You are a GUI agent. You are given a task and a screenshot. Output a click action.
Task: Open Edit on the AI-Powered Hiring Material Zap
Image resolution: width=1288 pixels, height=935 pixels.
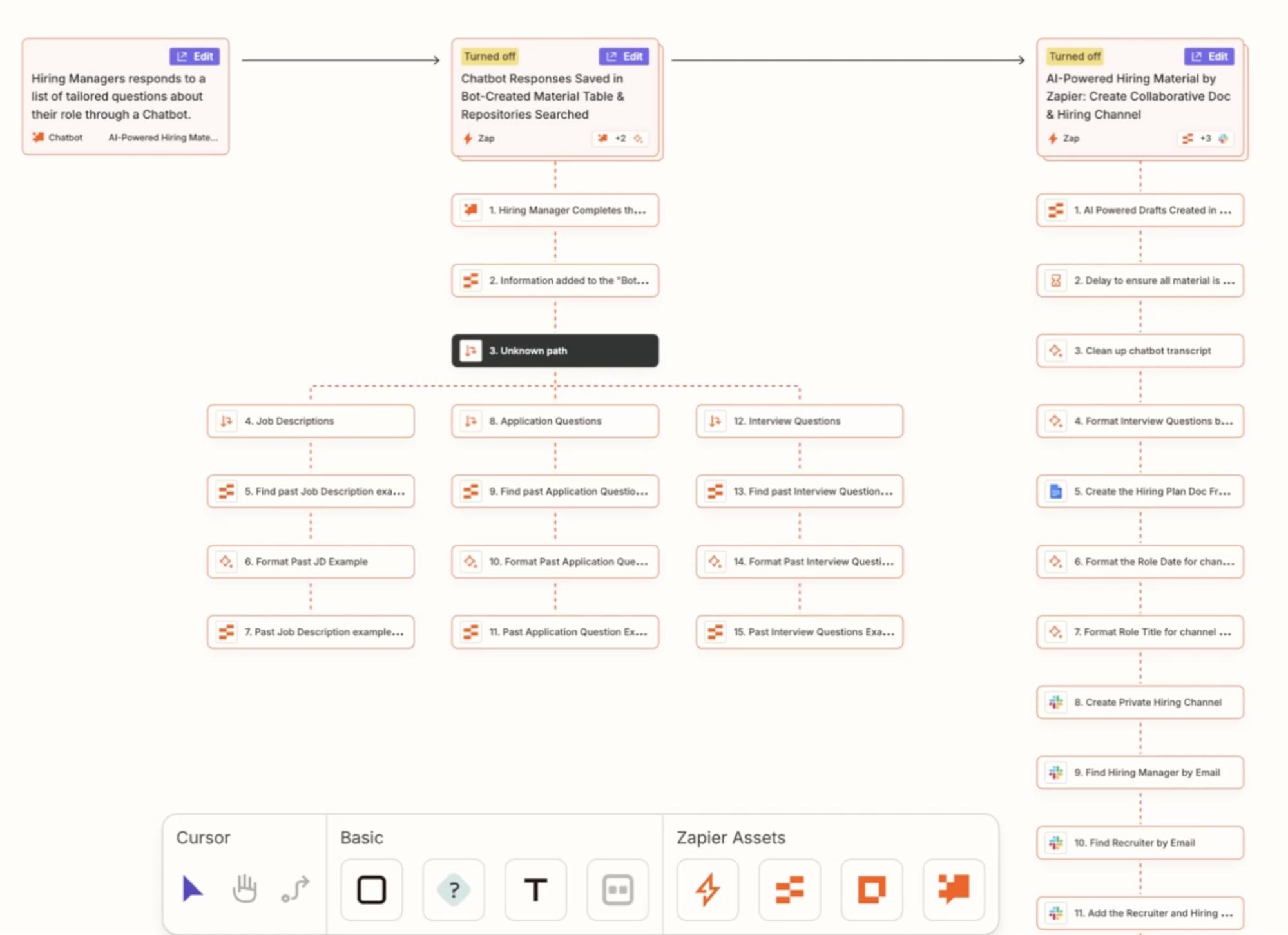(x=1209, y=56)
